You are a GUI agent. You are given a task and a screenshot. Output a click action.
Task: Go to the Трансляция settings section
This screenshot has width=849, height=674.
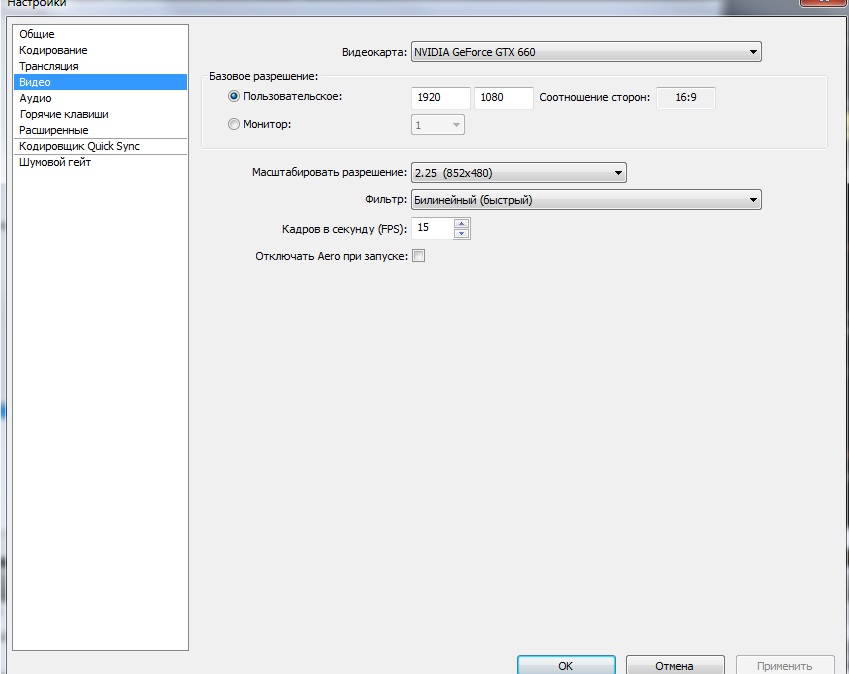pyautogui.click(x=100, y=66)
